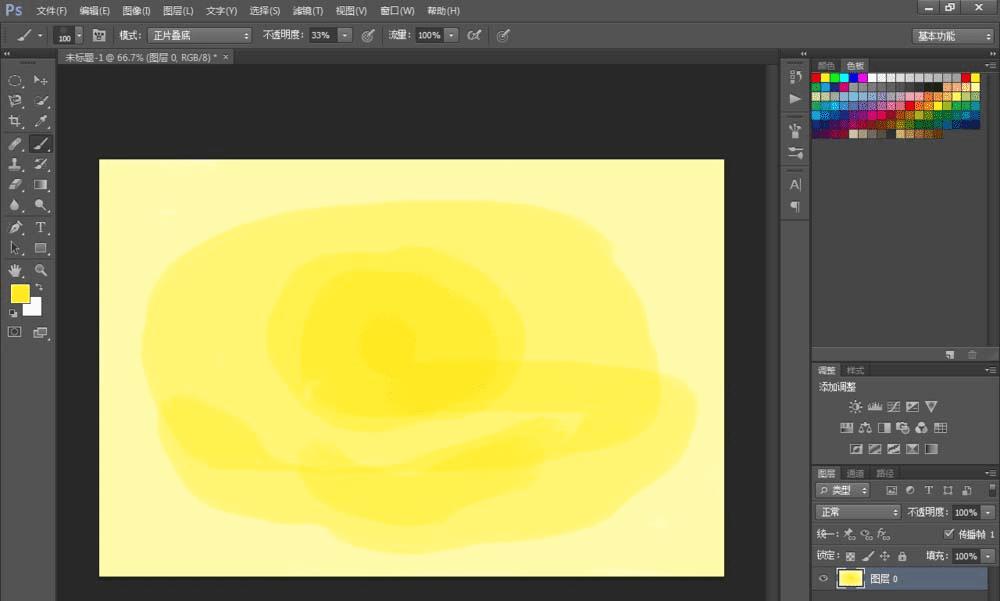Click the 图层 0 layer thumbnail
Screen dimensions: 1000x601
[x=851, y=579]
